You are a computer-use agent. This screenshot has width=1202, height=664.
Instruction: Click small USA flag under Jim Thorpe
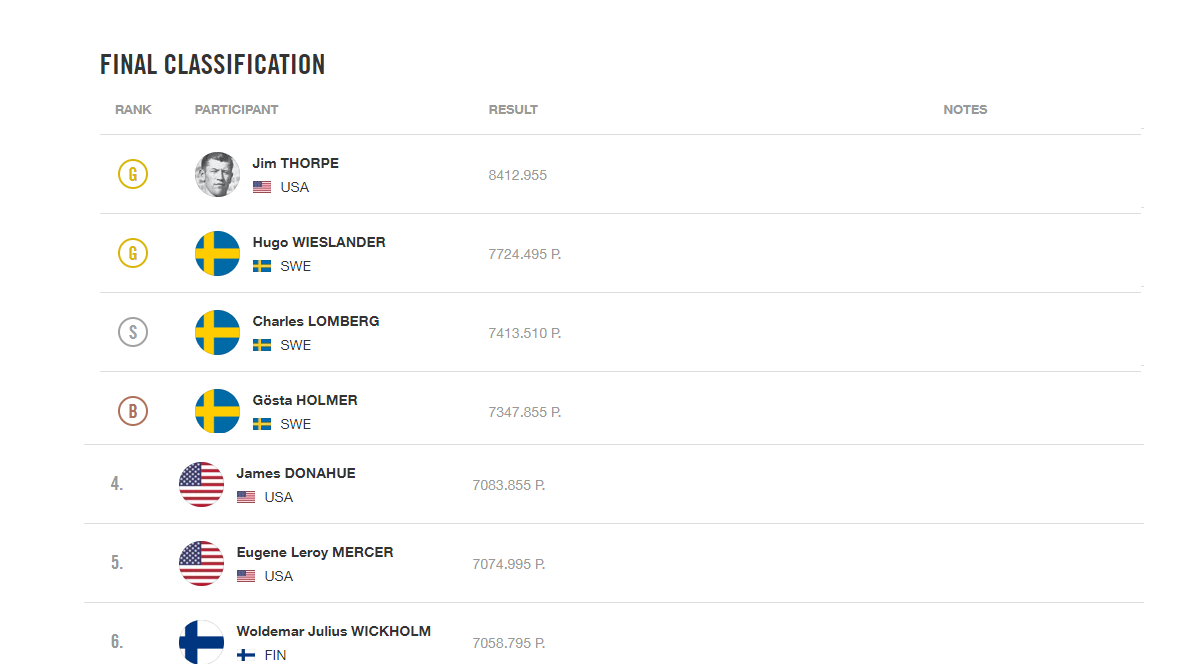tap(262, 187)
